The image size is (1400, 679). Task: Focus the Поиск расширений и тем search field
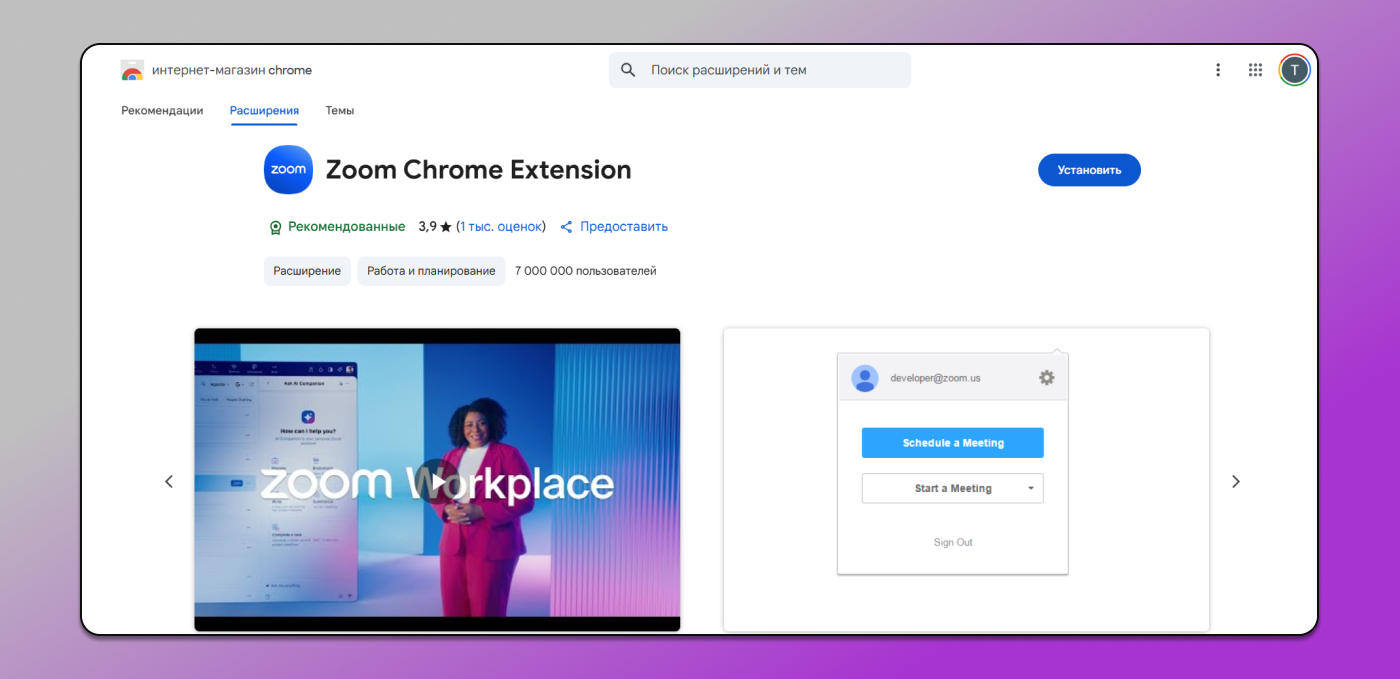(x=770, y=70)
